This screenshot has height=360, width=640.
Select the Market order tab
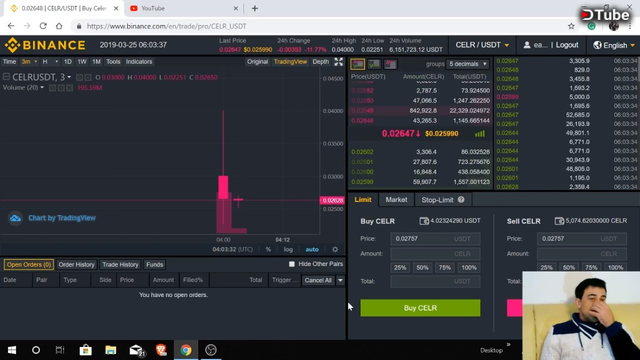(x=396, y=200)
